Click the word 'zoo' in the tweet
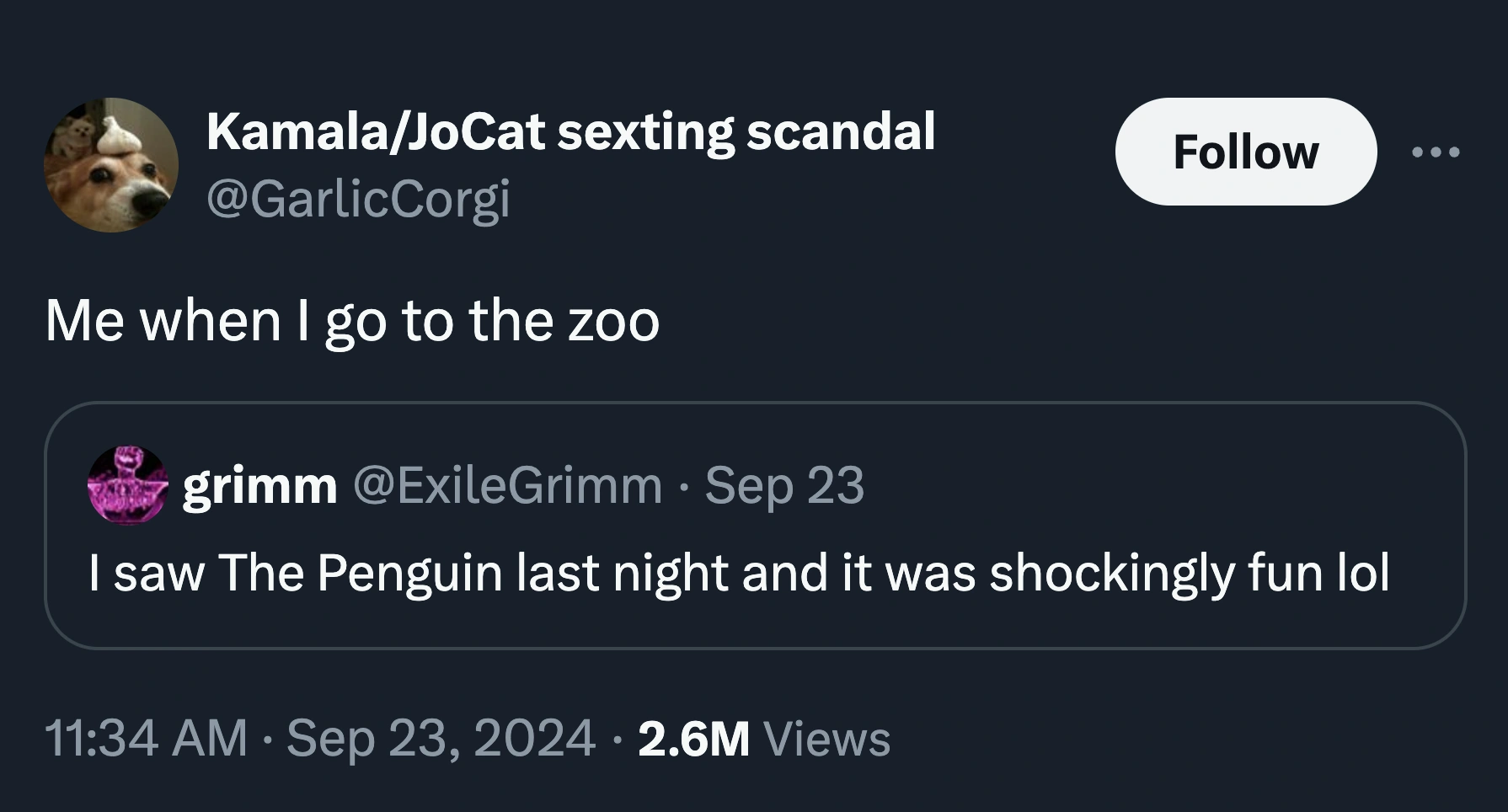Image resolution: width=1508 pixels, height=812 pixels. [612, 321]
